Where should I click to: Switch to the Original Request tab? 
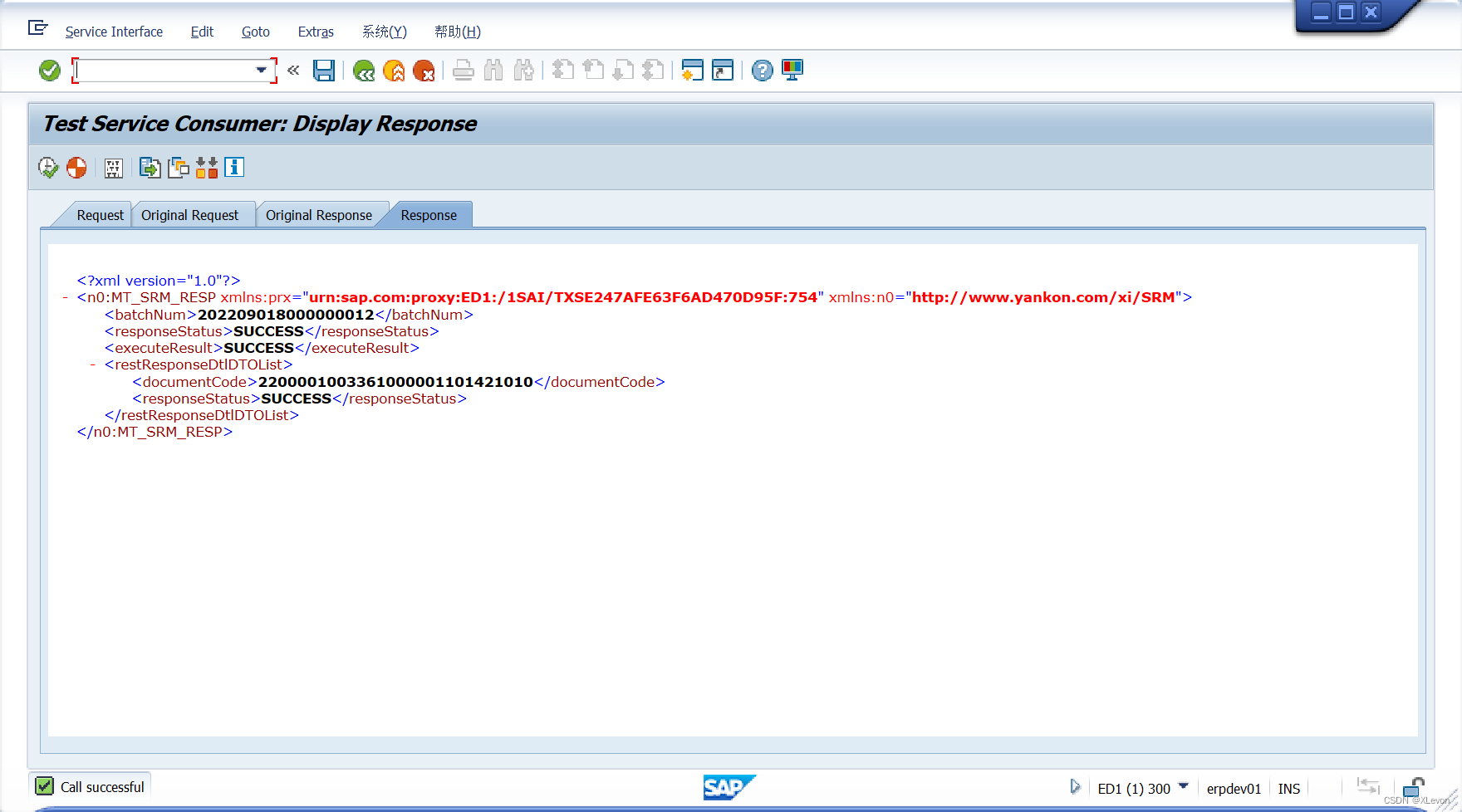[190, 215]
